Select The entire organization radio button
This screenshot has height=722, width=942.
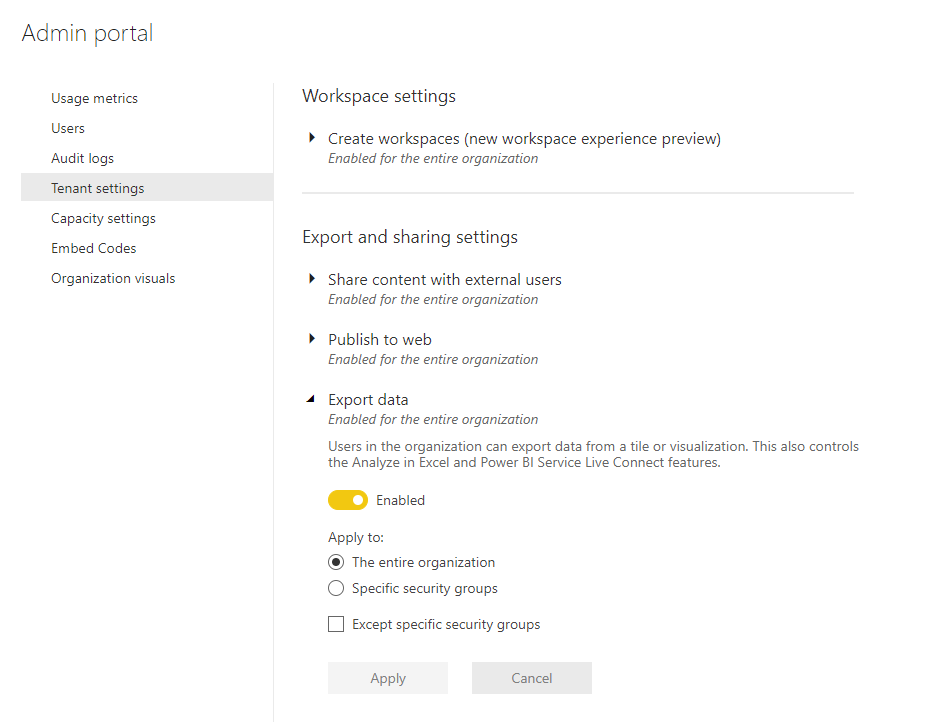336,562
